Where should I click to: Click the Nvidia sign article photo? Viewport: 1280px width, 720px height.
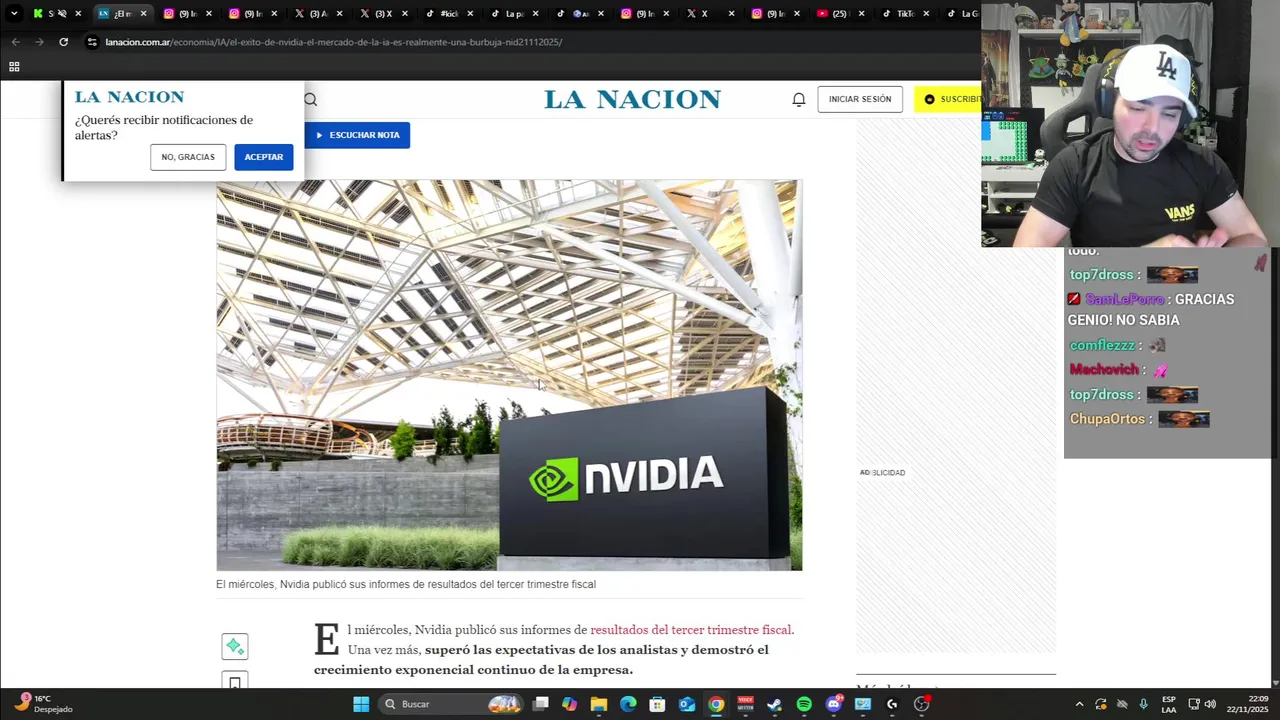coord(509,375)
